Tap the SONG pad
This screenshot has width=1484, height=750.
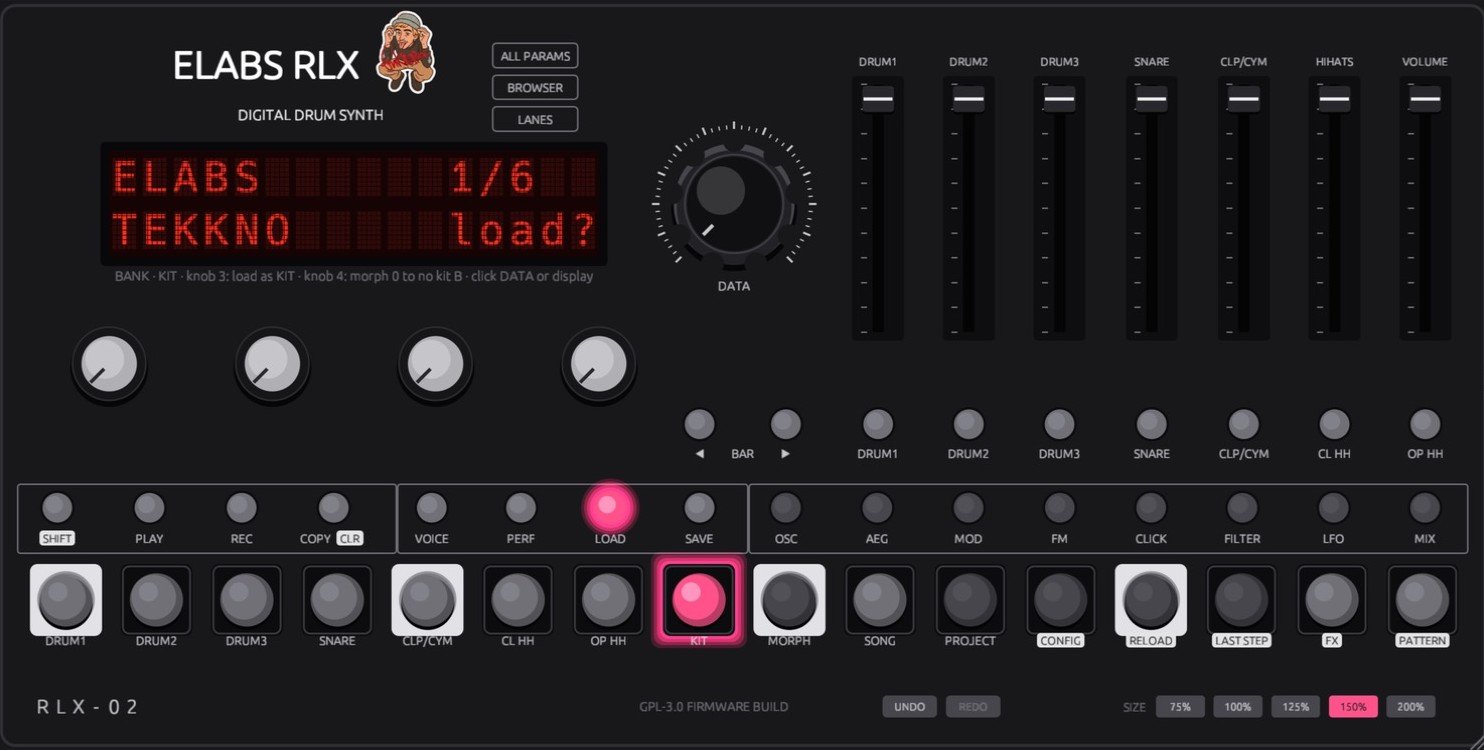[880, 600]
